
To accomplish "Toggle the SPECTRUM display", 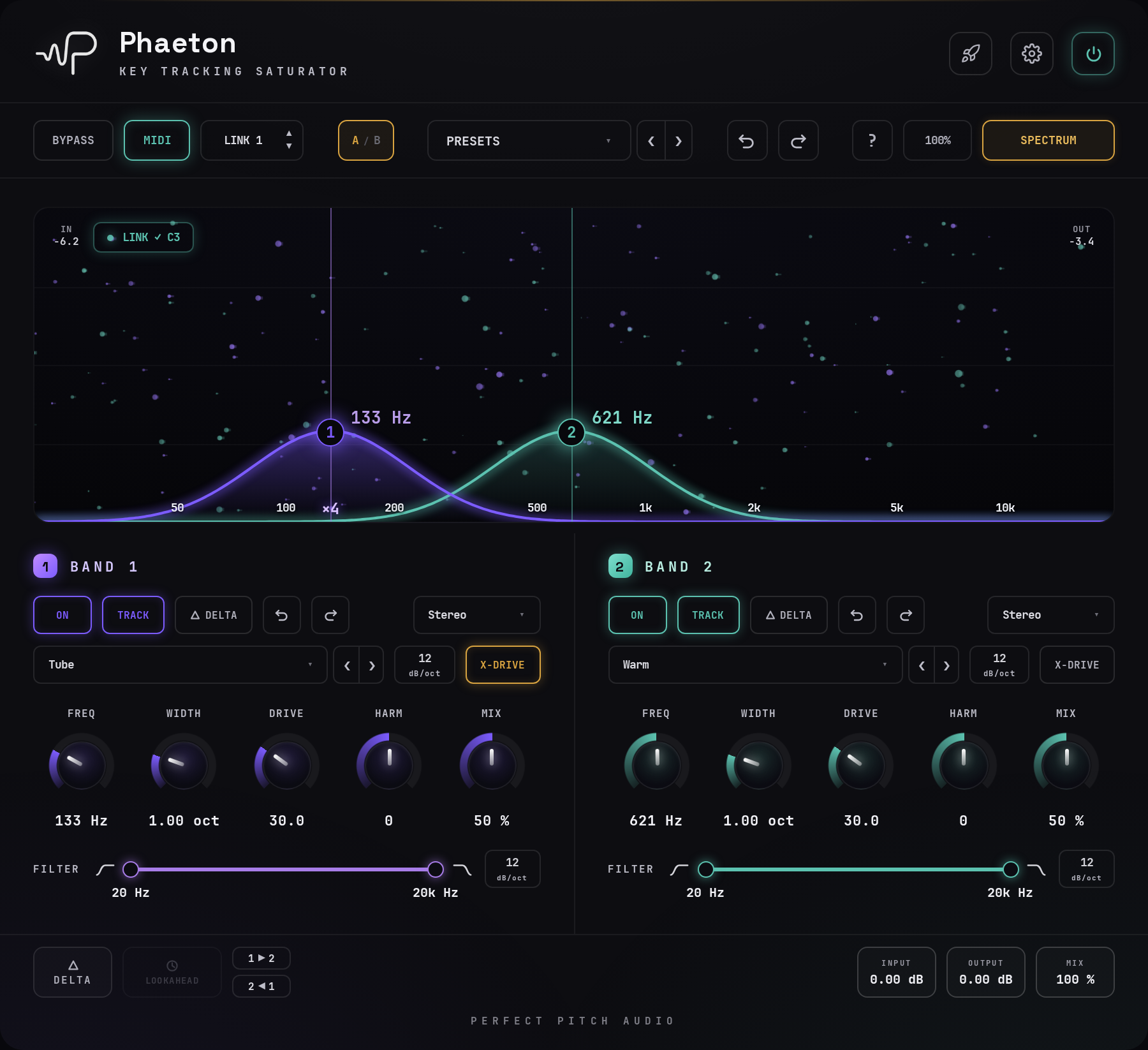I will [x=1049, y=140].
